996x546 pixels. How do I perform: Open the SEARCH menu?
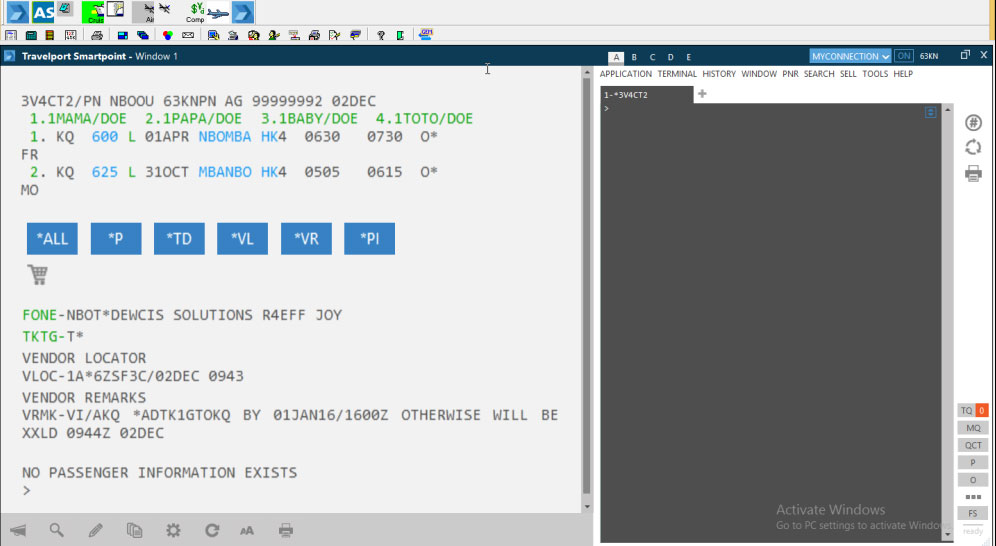819,74
